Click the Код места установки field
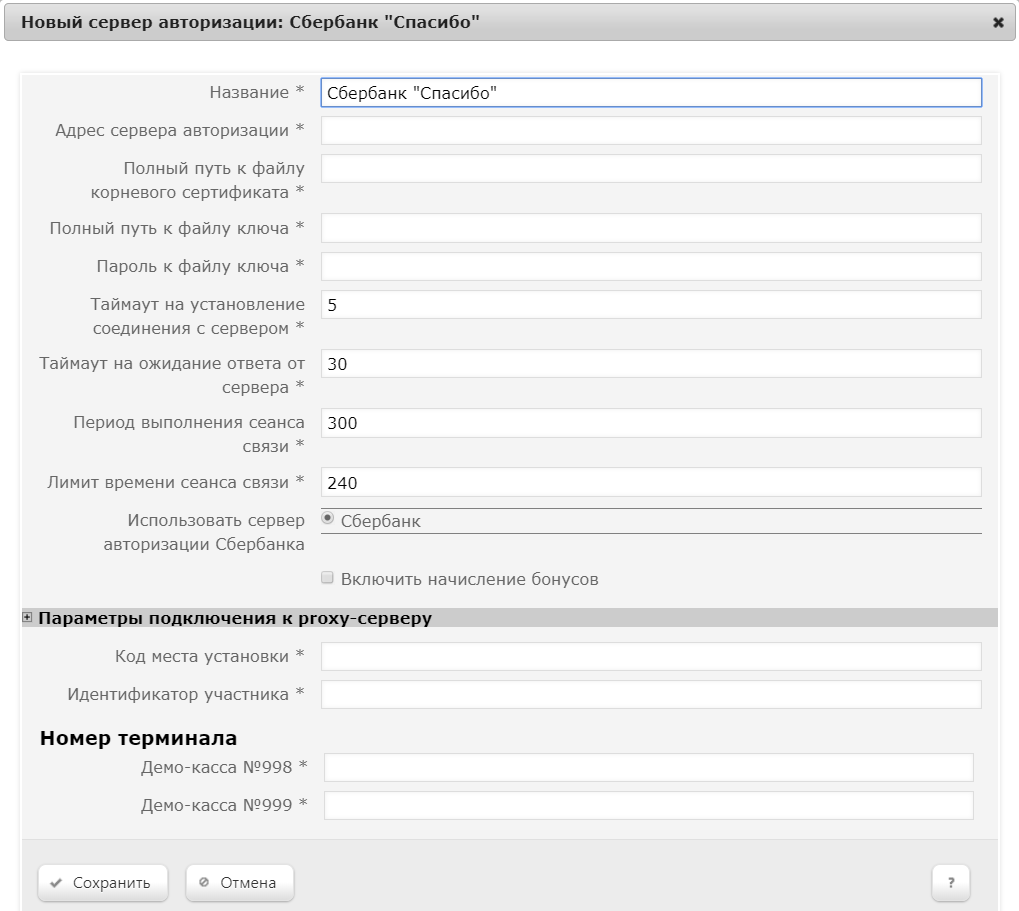The image size is (1019, 911). (651, 656)
